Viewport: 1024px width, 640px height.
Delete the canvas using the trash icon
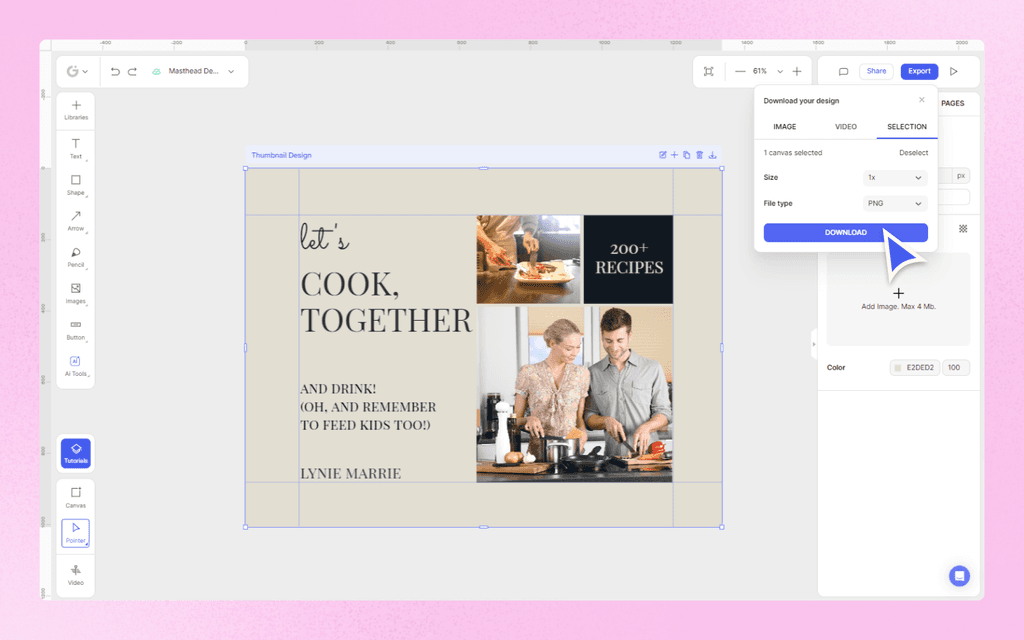pos(699,155)
